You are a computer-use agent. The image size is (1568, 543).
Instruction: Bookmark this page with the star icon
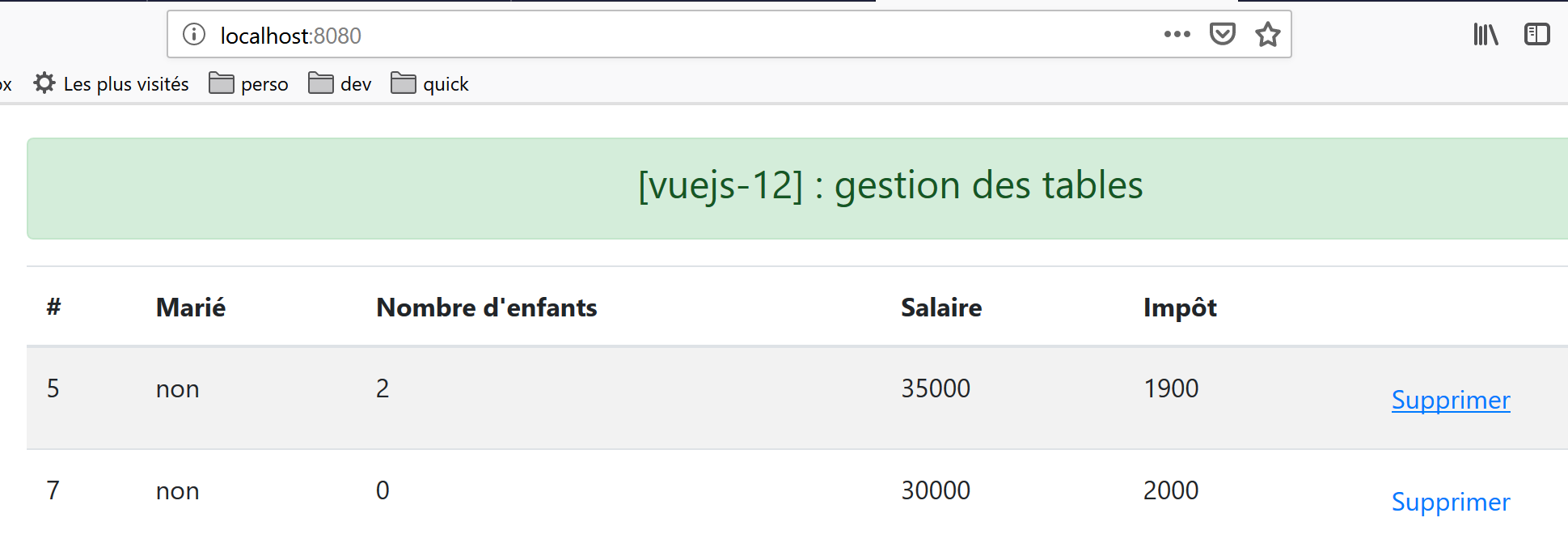1267,34
